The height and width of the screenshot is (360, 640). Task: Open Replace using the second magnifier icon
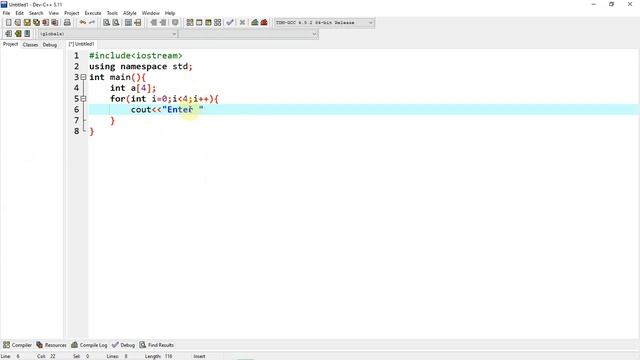tap(116, 22)
